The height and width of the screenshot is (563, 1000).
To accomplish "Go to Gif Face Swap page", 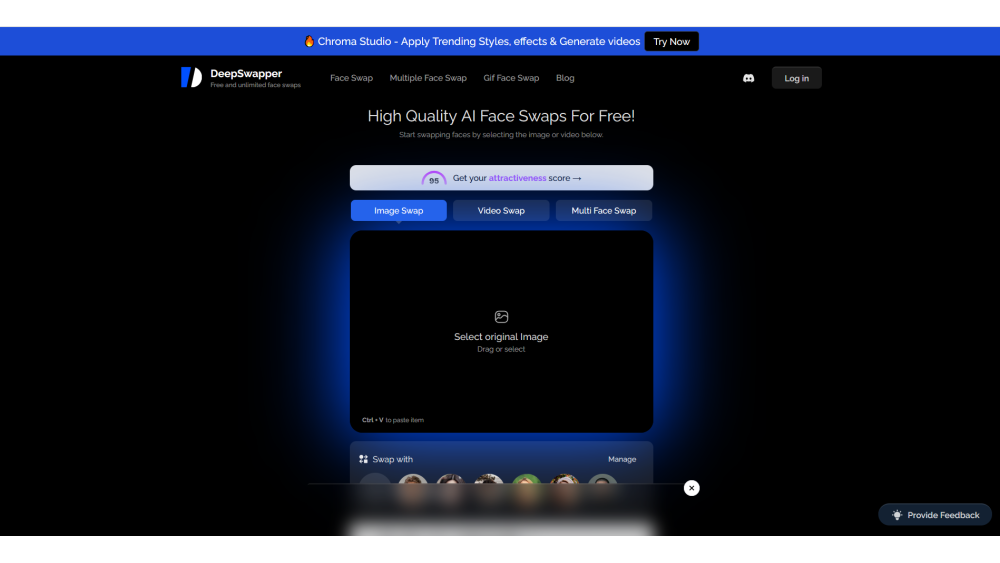I will [511, 78].
